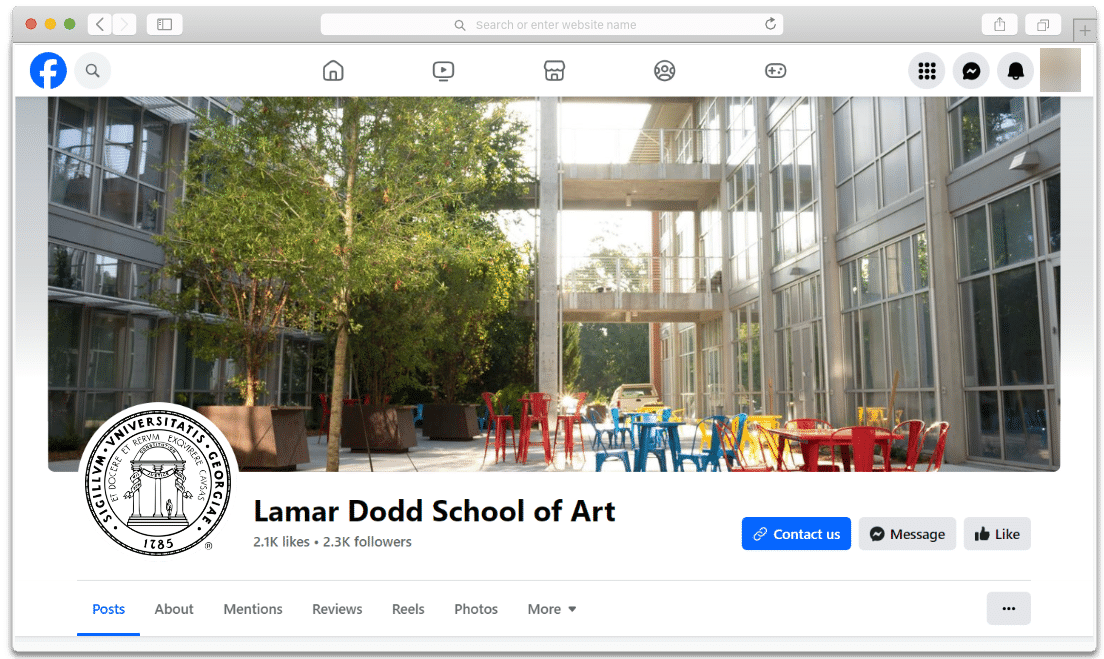Switch to the Reviews tab
The image size is (1104, 659).
click(337, 609)
